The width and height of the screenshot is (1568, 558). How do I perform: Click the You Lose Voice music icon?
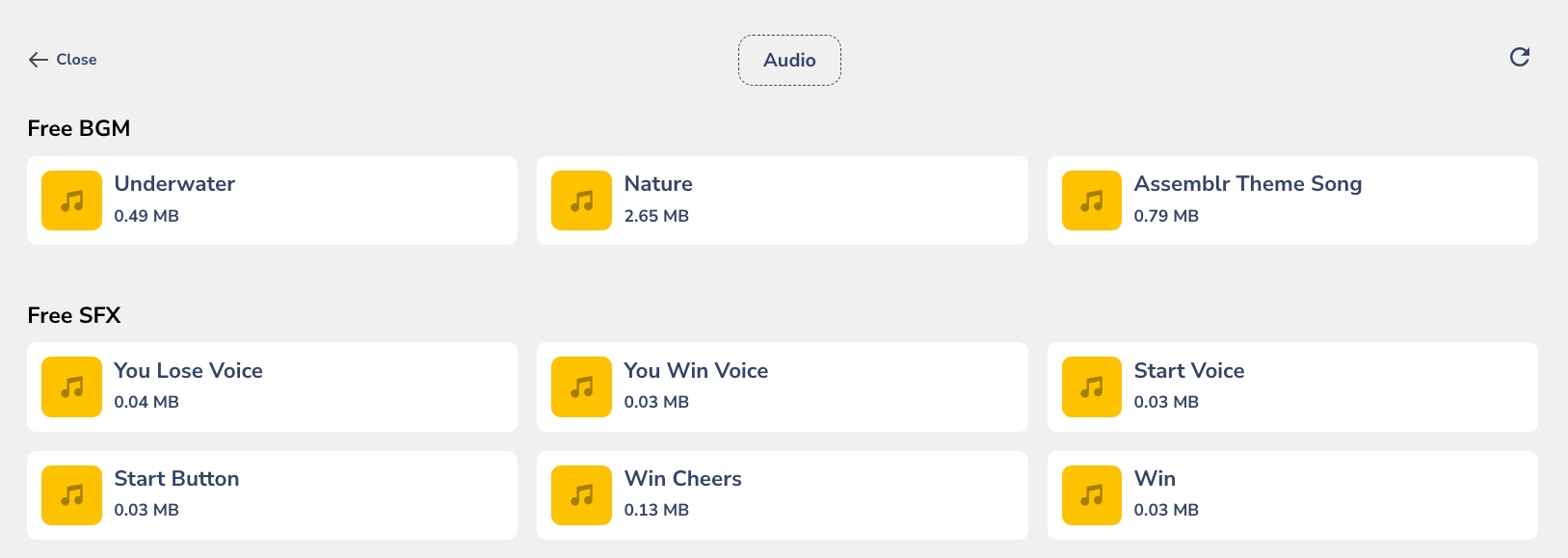tap(71, 386)
